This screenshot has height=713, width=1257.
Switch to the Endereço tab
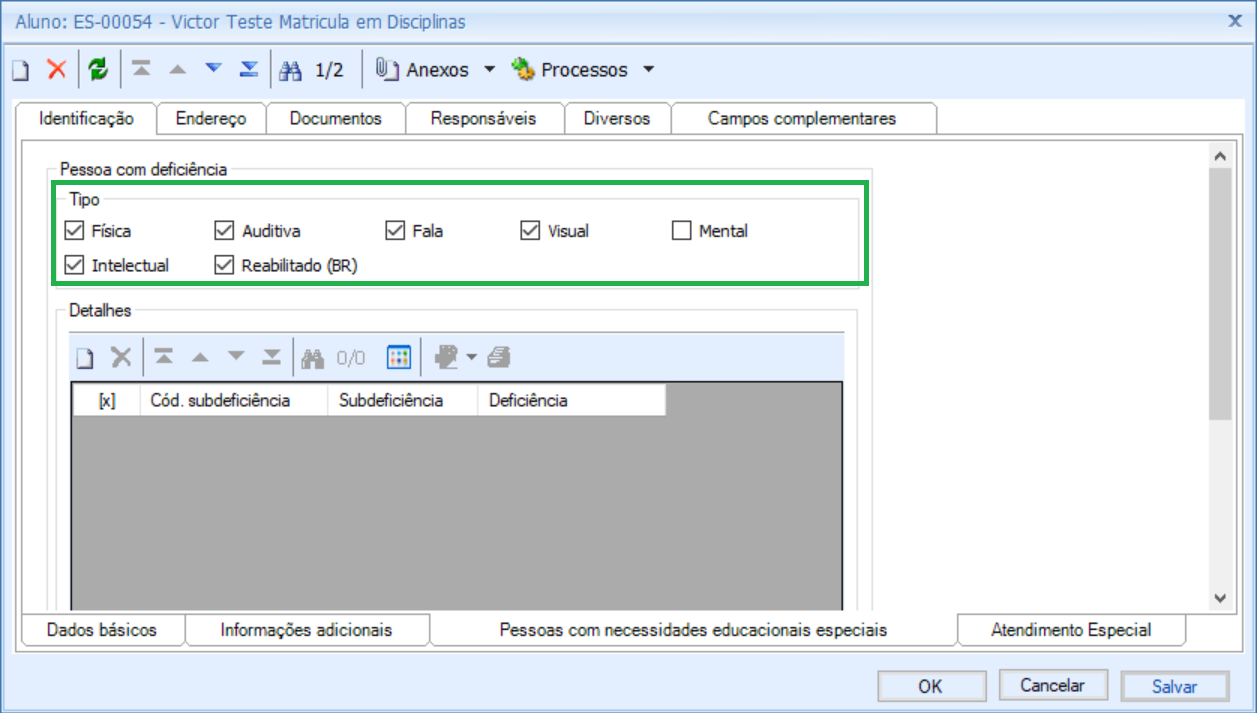tap(211, 118)
